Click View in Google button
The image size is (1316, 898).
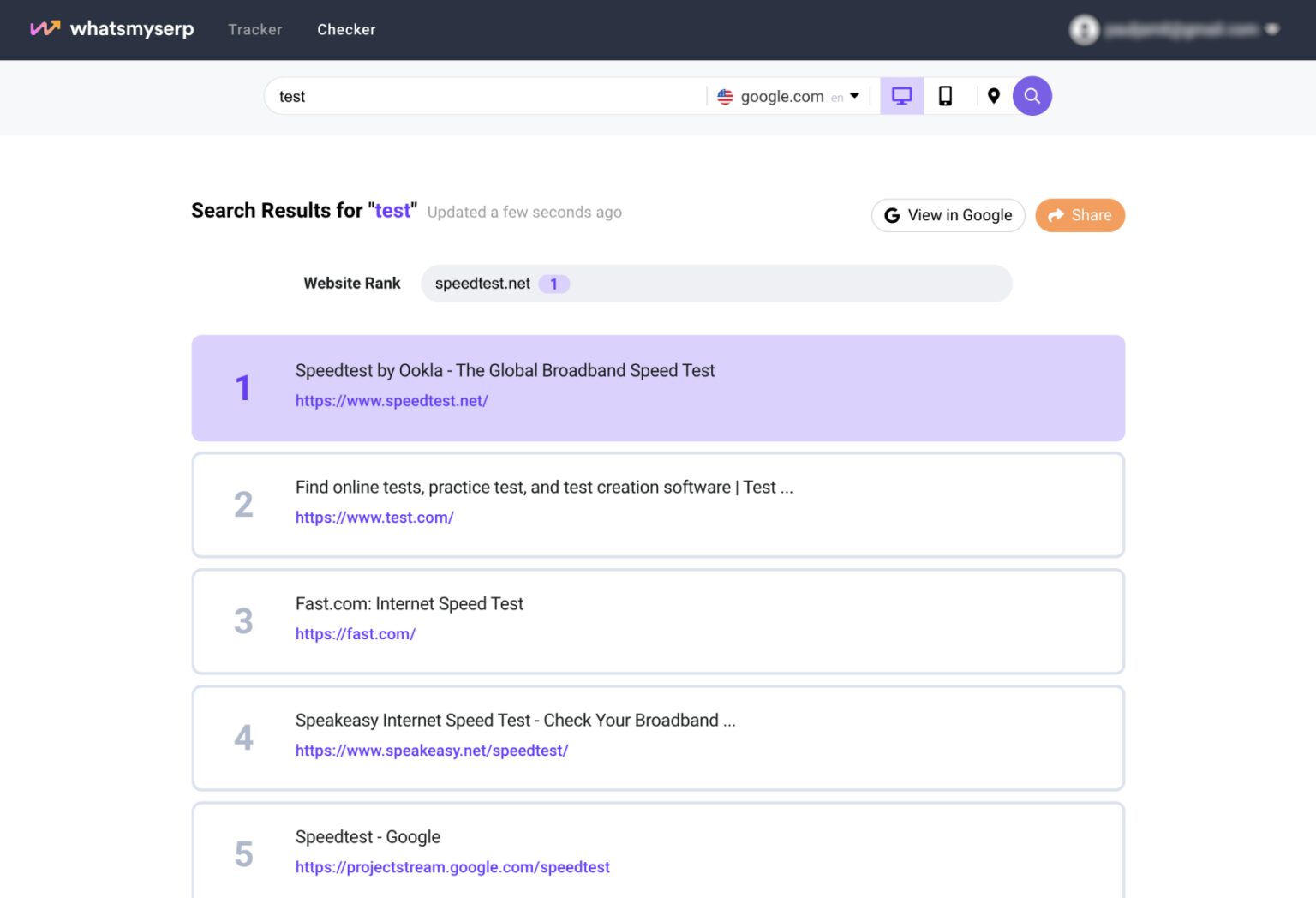(948, 215)
